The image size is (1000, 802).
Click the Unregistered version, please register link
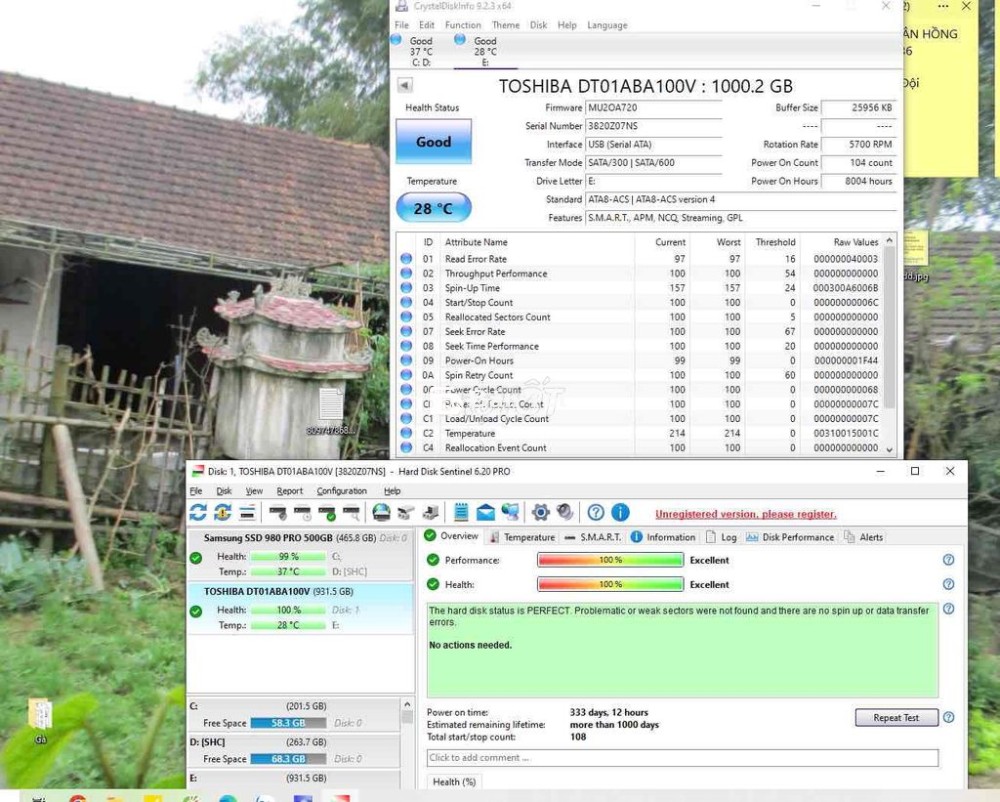(746, 514)
